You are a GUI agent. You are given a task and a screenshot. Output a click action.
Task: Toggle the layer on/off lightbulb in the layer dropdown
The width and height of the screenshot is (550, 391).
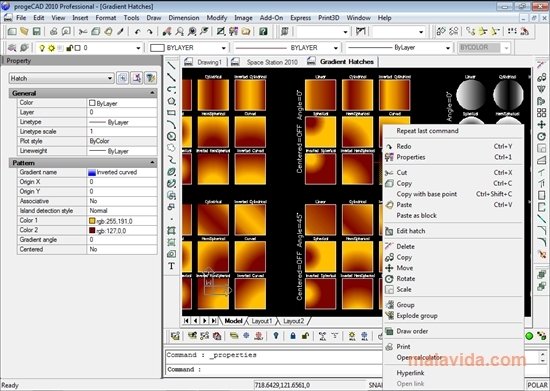coord(42,48)
